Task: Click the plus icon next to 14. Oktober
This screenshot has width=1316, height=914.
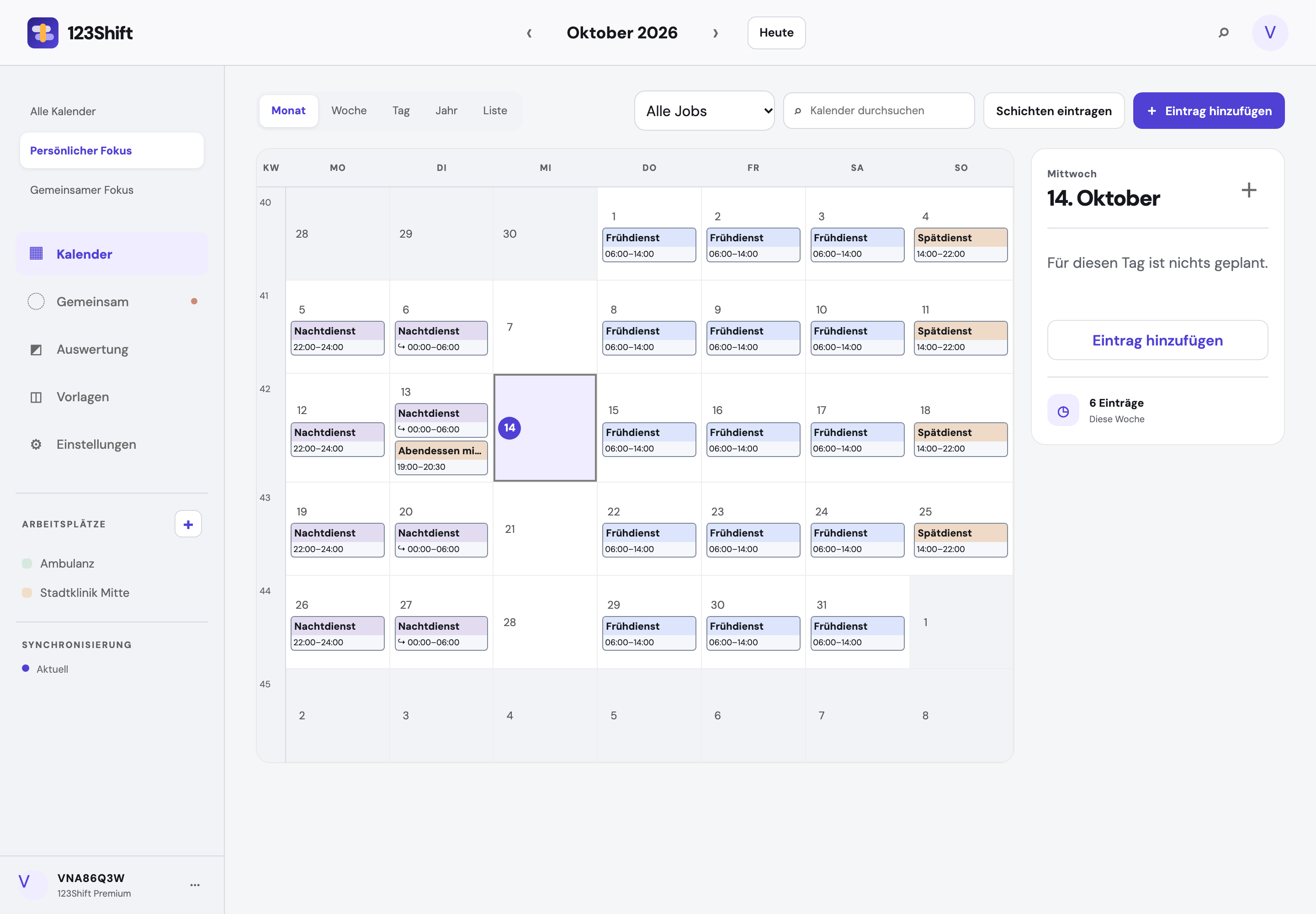Action: coord(1248,190)
